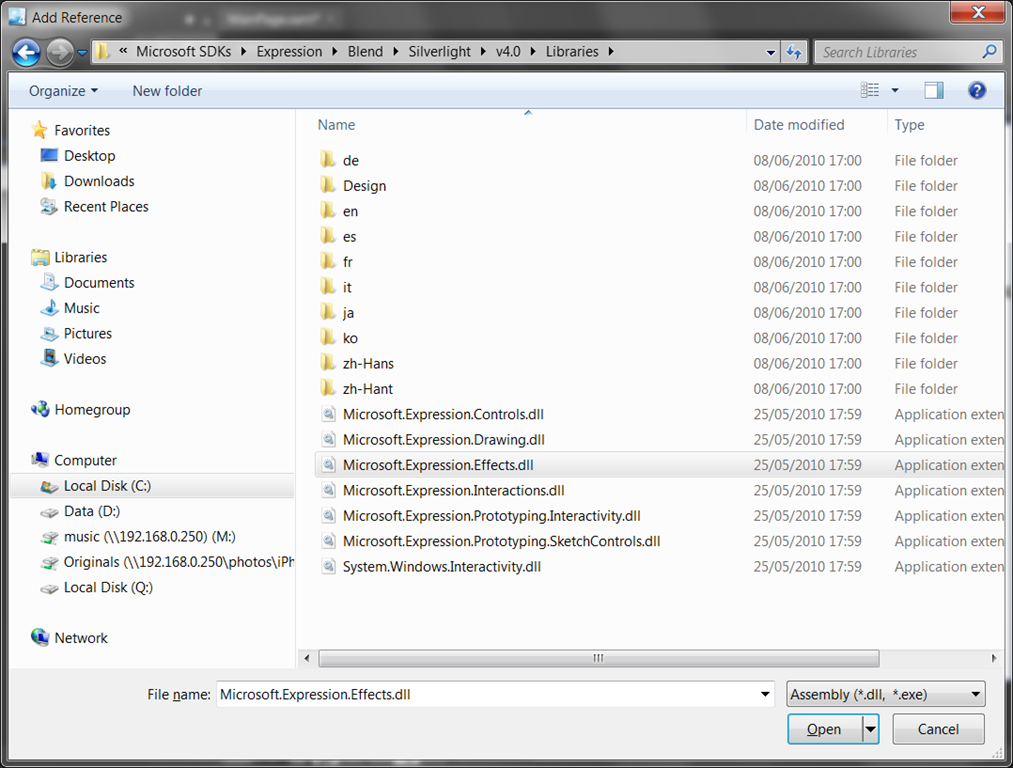Click the magnifier search icon
The image size is (1013, 768).
[x=989, y=52]
